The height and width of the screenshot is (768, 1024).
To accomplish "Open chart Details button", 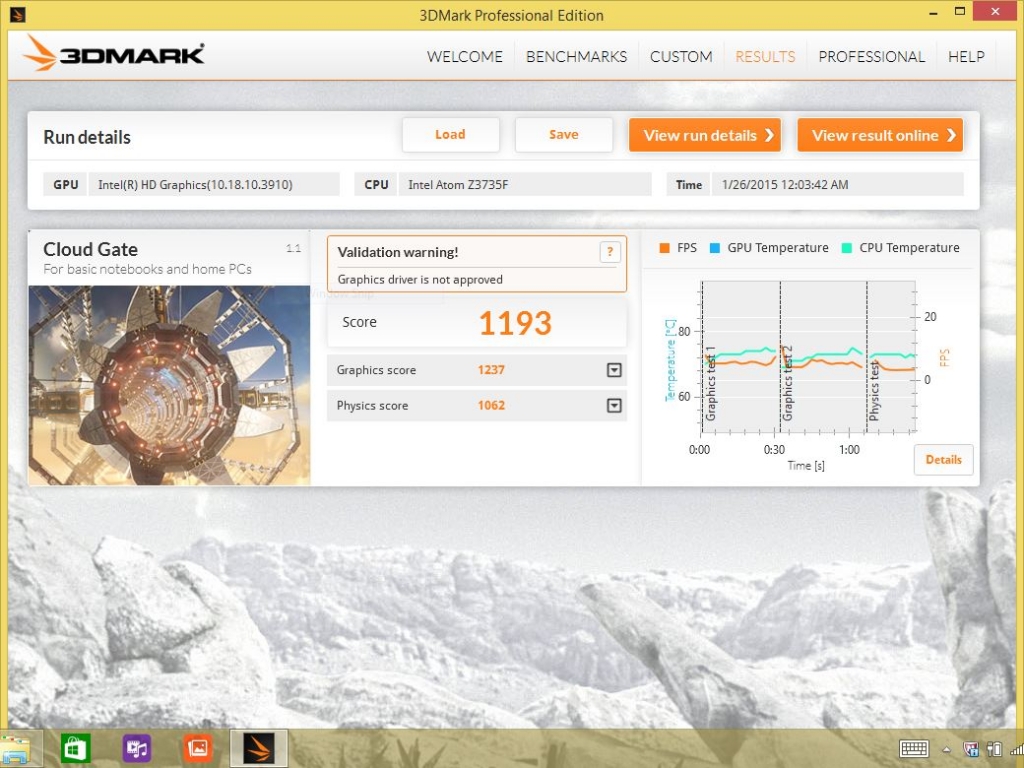I will [x=942, y=460].
